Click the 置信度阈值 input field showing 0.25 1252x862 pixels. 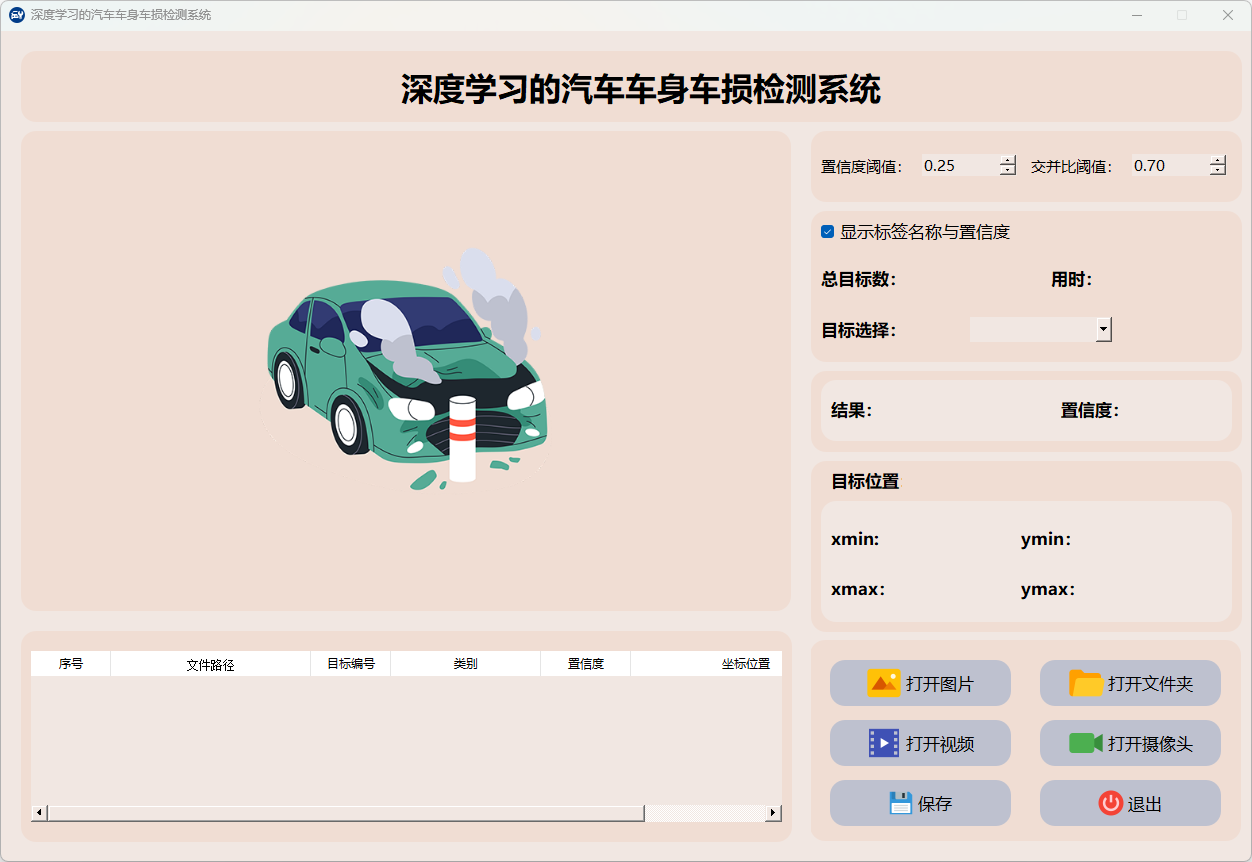point(959,166)
